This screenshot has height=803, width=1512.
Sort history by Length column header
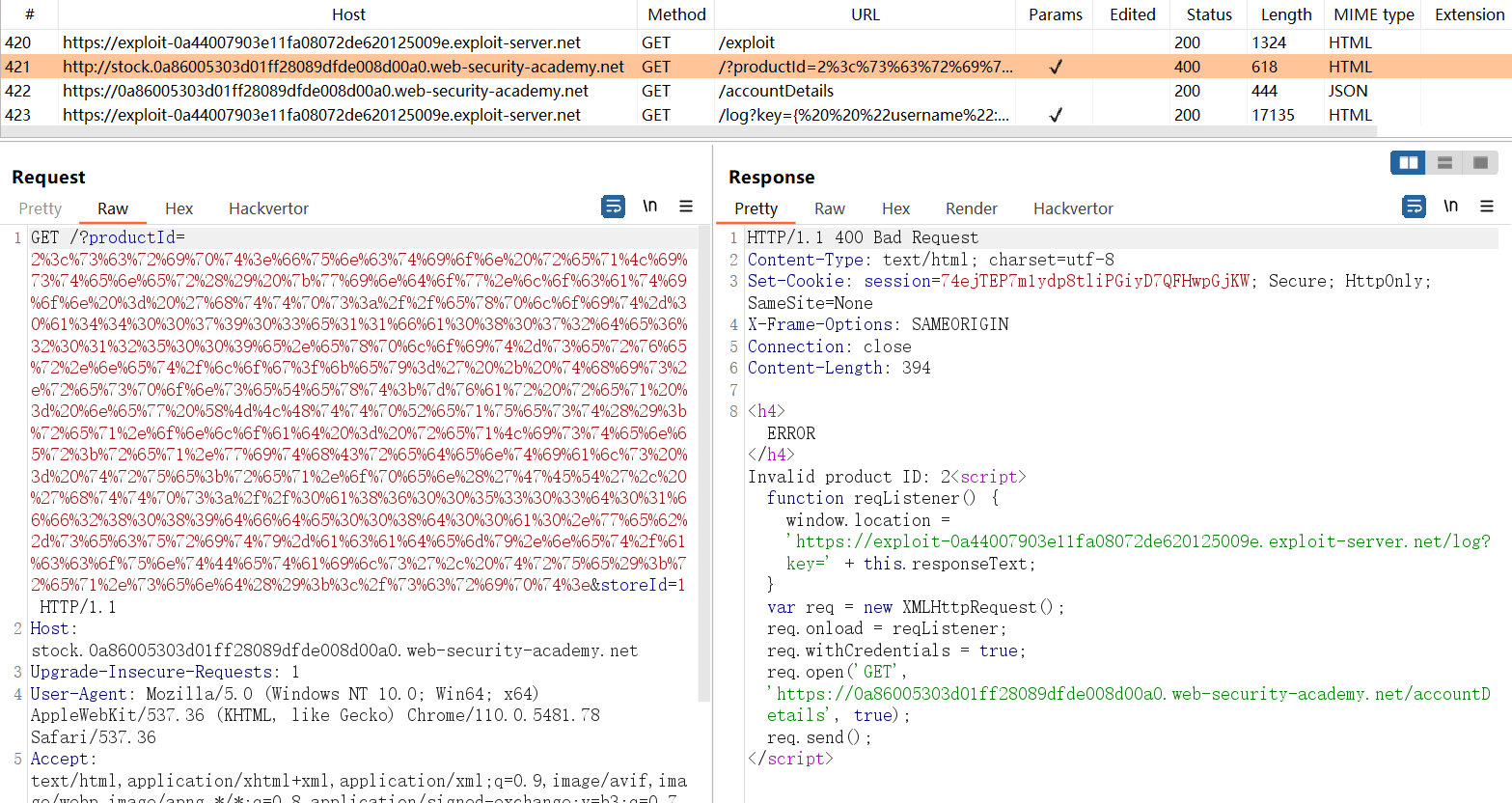pyautogui.click(x=1286, y=14)
